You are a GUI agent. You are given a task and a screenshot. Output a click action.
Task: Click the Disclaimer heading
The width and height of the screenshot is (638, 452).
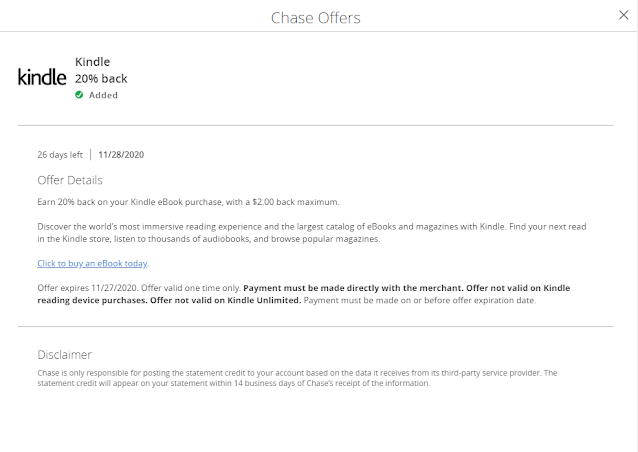[64, 354]
